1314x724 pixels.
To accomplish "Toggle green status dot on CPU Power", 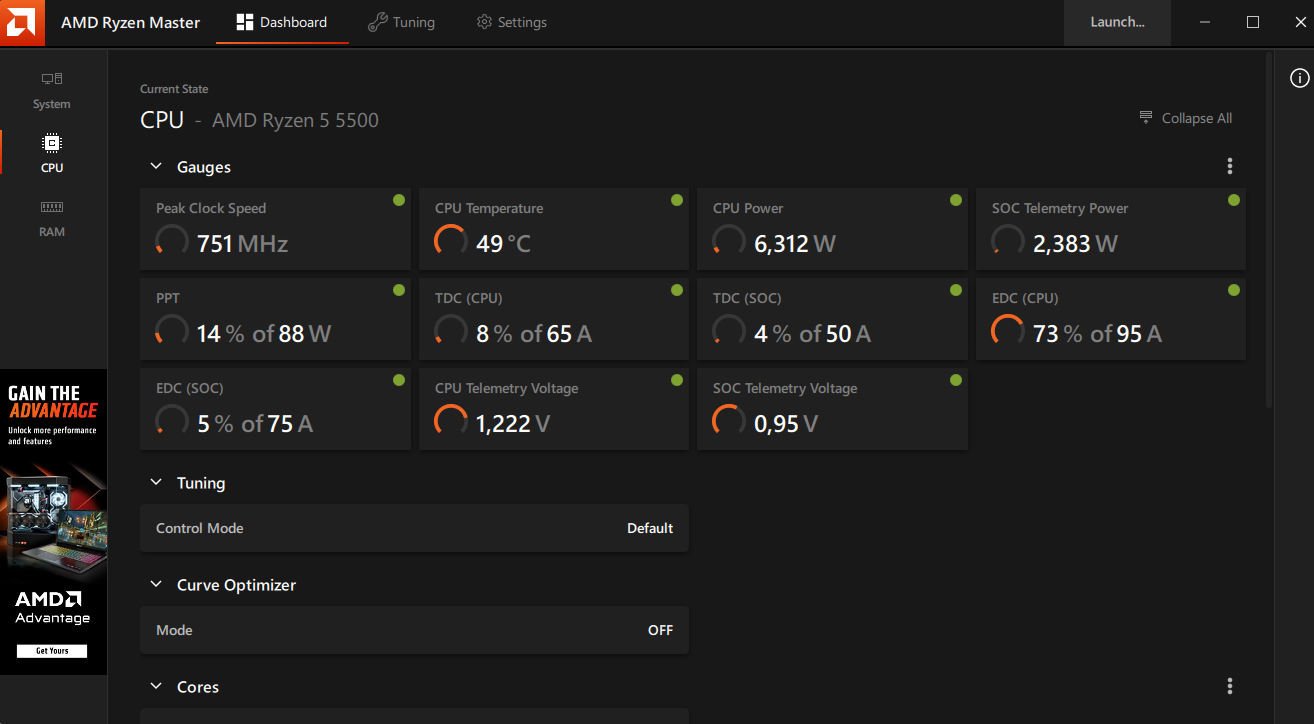I will [x=956, y=200].
